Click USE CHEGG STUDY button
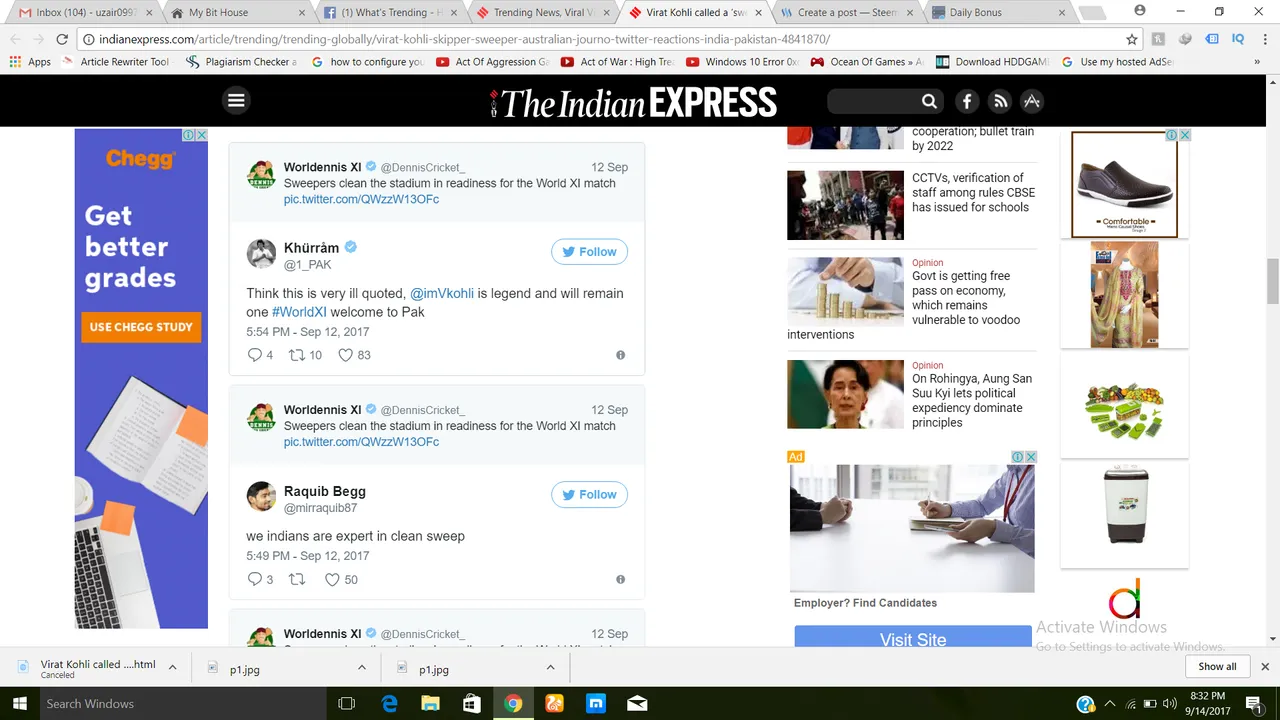The height and width of the screenshot is (720, 1280). click(x=141, y=327)
